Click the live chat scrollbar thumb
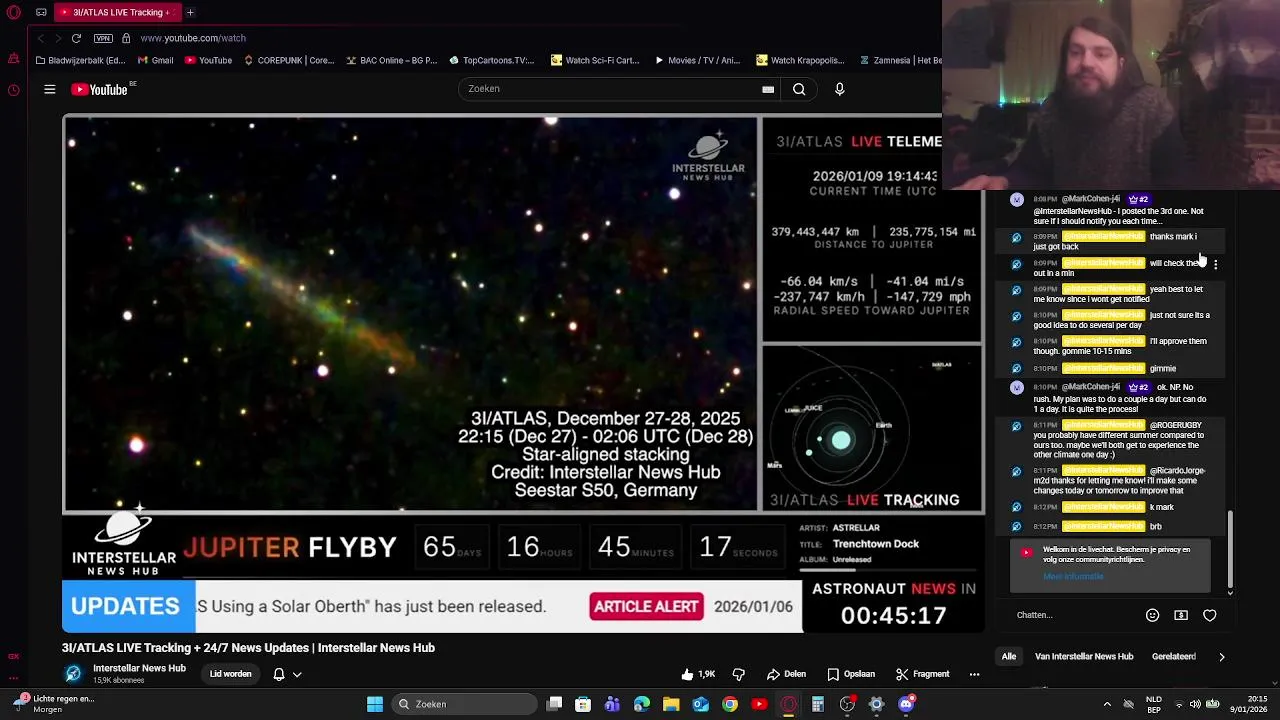The height and width of the screenshot is (720, 1280). click(x=1230, y=548)
